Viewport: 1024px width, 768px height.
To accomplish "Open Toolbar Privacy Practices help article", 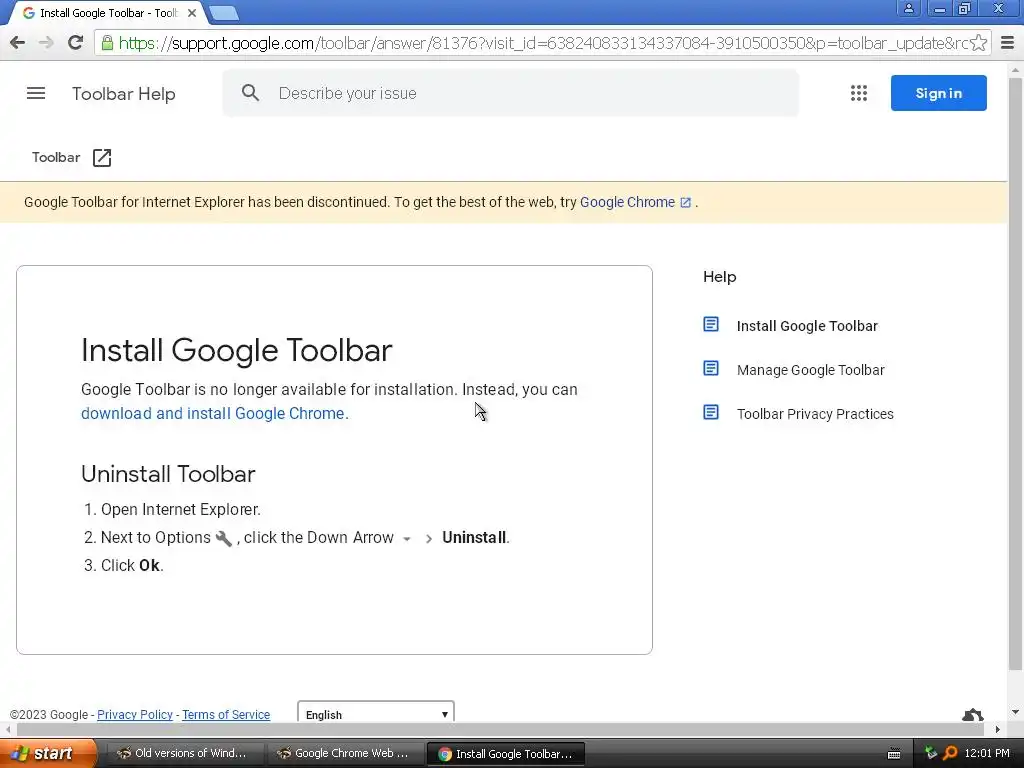I will point(815,414).
